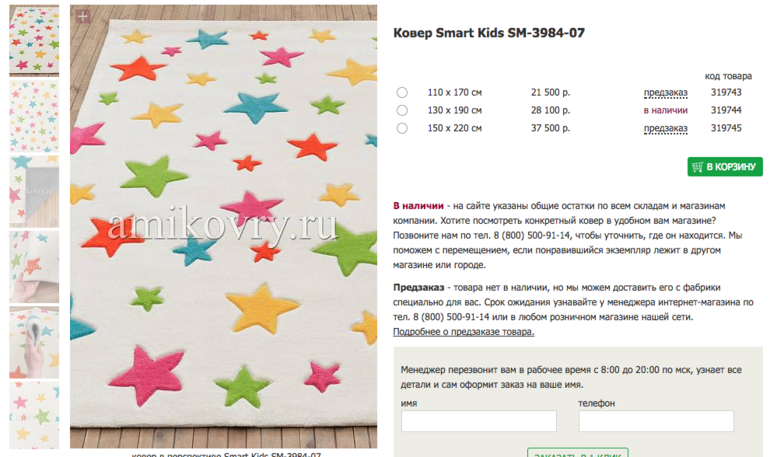Viewport: 770px width, 457px height.
Task: Open sixth thumbnail with star close-up
Action: [34, 415]
